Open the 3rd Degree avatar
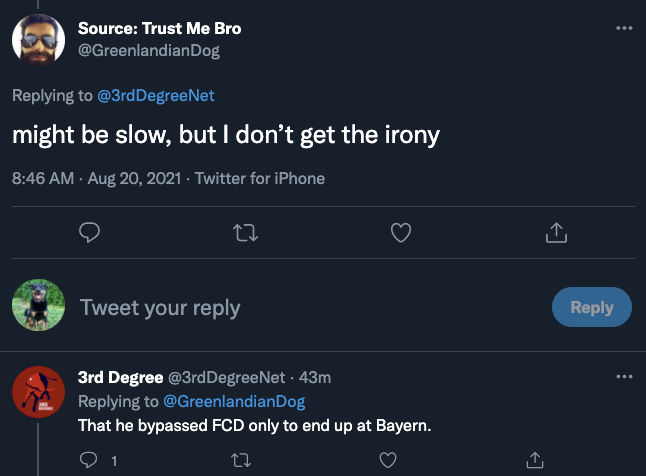 click(x=38, y=393)
